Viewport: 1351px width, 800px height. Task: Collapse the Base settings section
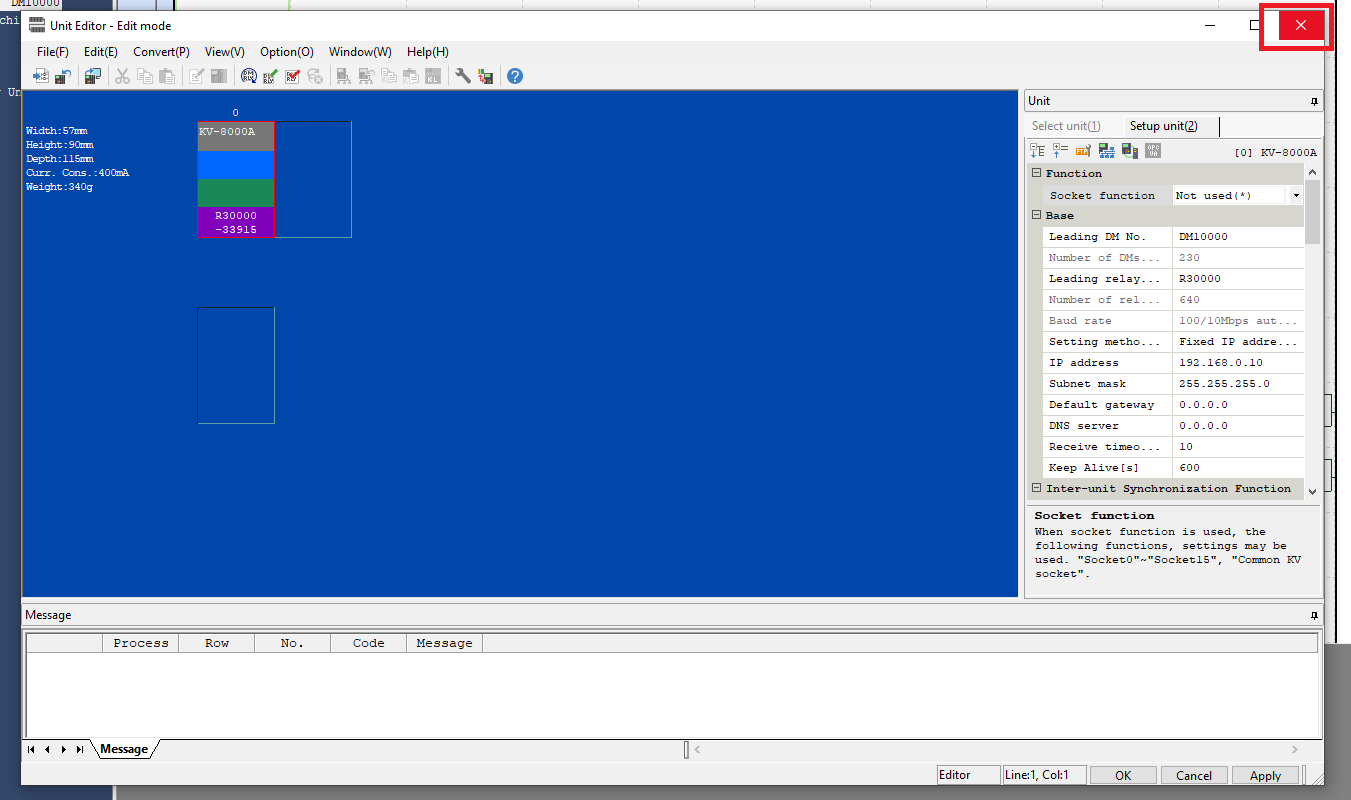click(x=1036, y=215)
